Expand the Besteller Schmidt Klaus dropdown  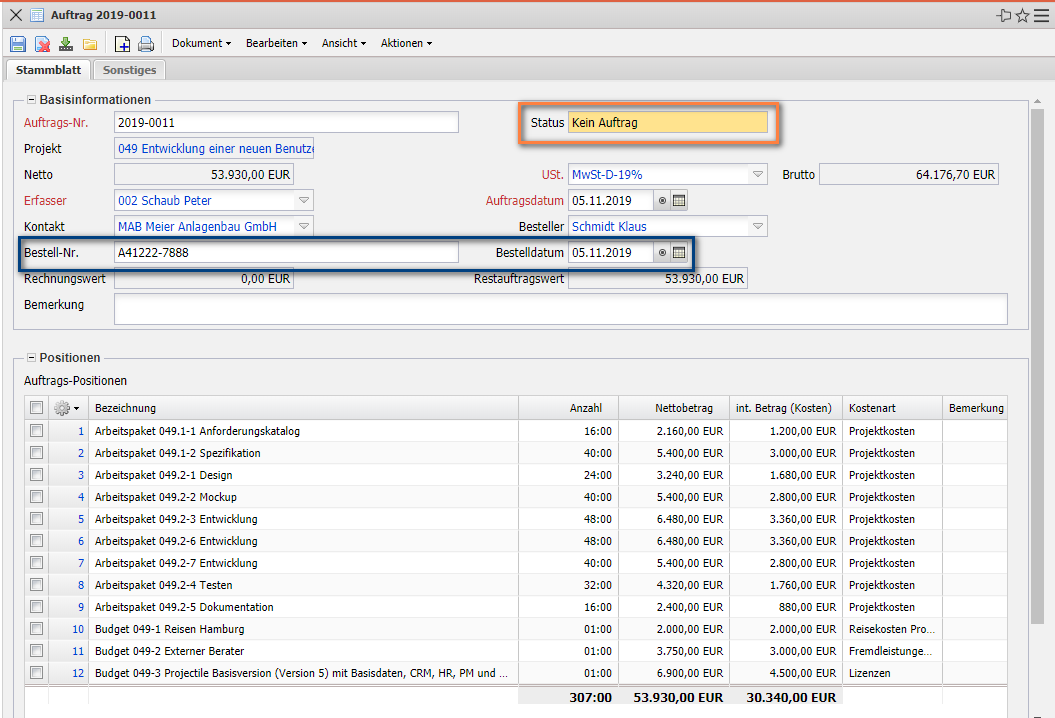coord(758,227)
